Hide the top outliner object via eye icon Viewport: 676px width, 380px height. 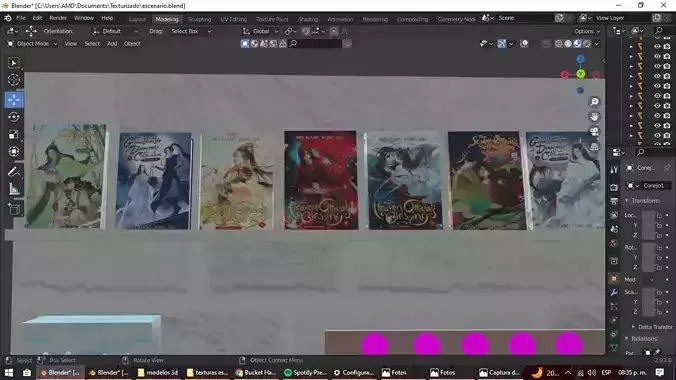[x=657, y=47]
